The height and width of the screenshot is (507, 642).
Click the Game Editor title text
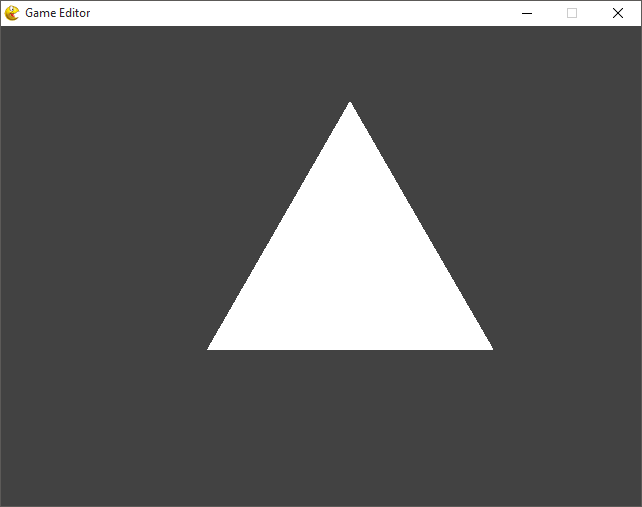[58, 13]
